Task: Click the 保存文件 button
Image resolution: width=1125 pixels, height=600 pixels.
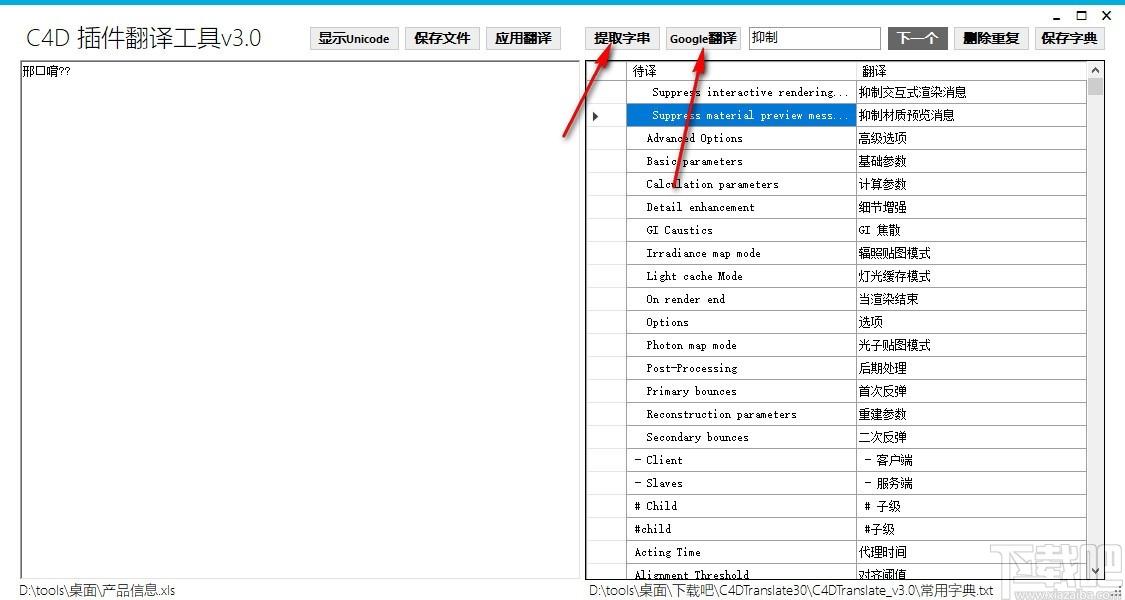Action: click(x=442, y=39)
